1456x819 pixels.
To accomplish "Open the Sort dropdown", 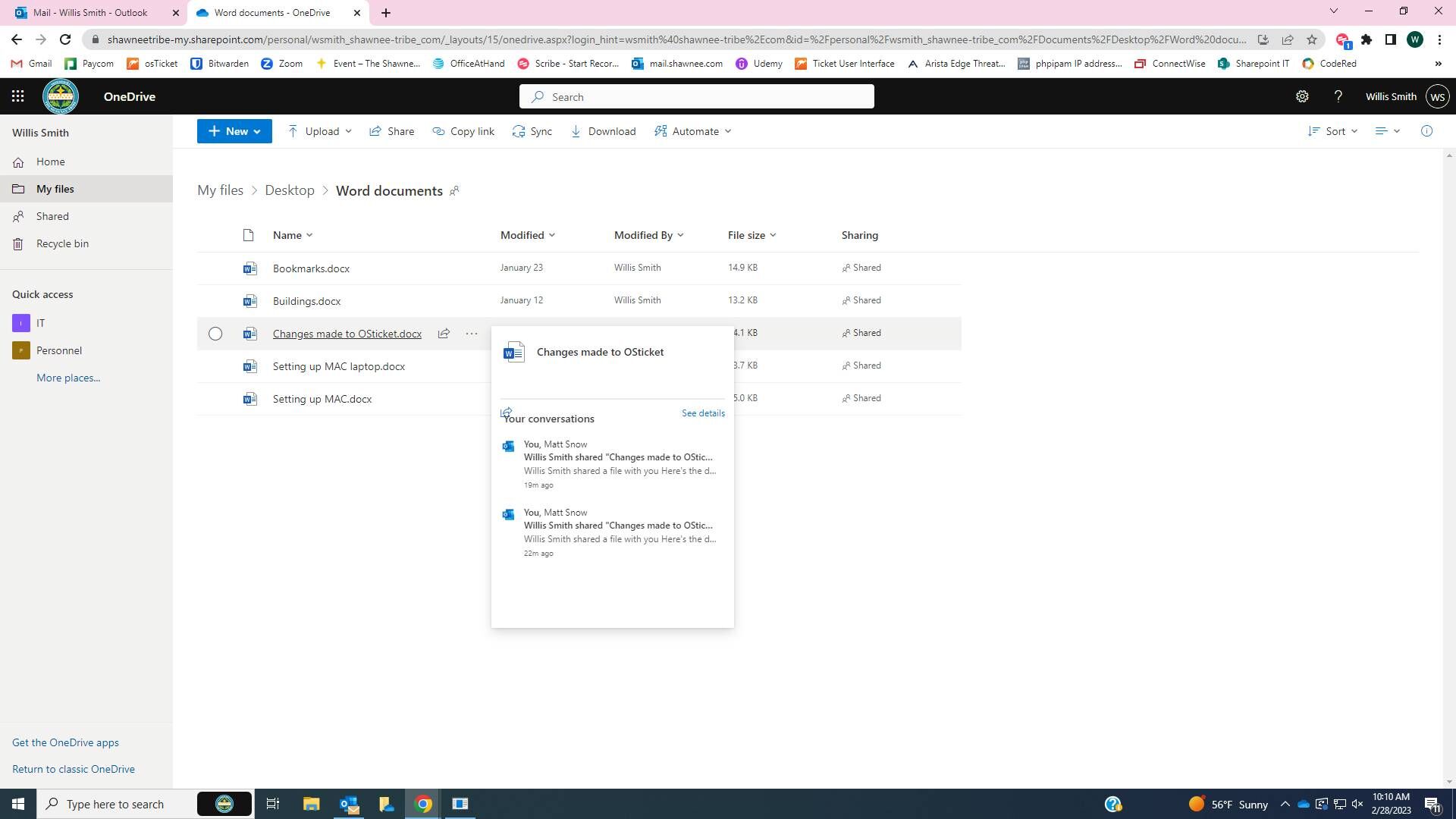I will pyautogui.click(x=1332, y=131).
